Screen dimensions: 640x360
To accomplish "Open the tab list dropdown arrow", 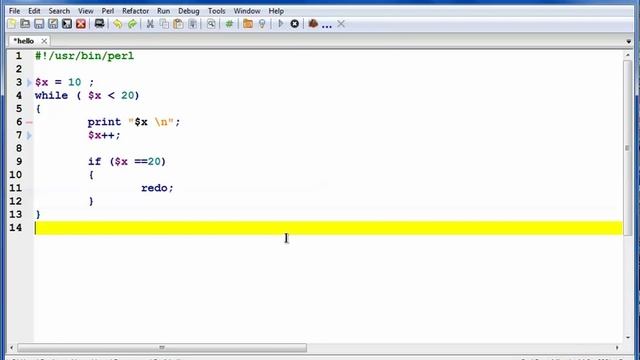I will click(629, 42).
